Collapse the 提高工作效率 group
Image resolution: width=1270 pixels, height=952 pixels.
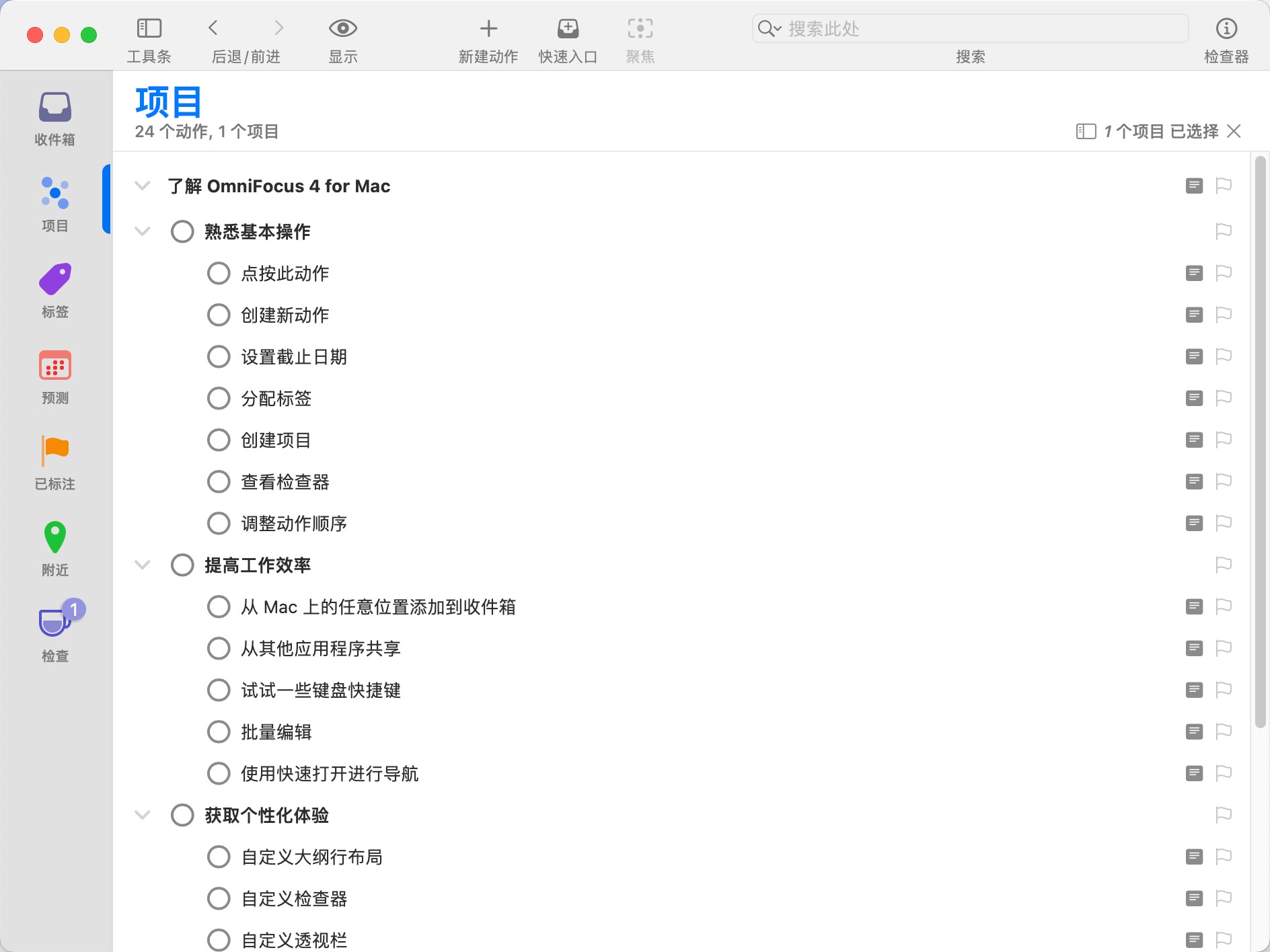[x=142, y=565]
